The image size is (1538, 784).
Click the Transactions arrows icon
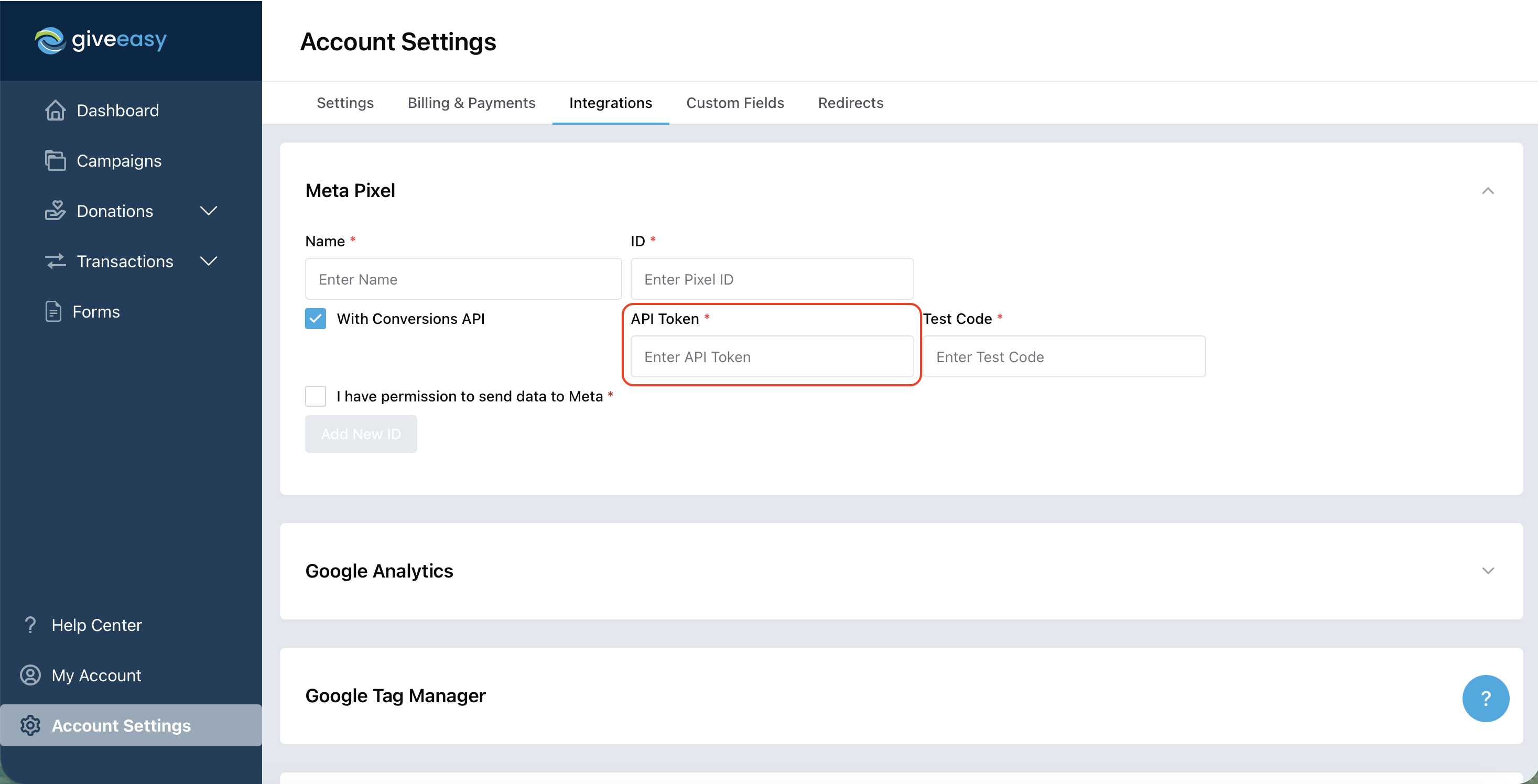[56, 261]
